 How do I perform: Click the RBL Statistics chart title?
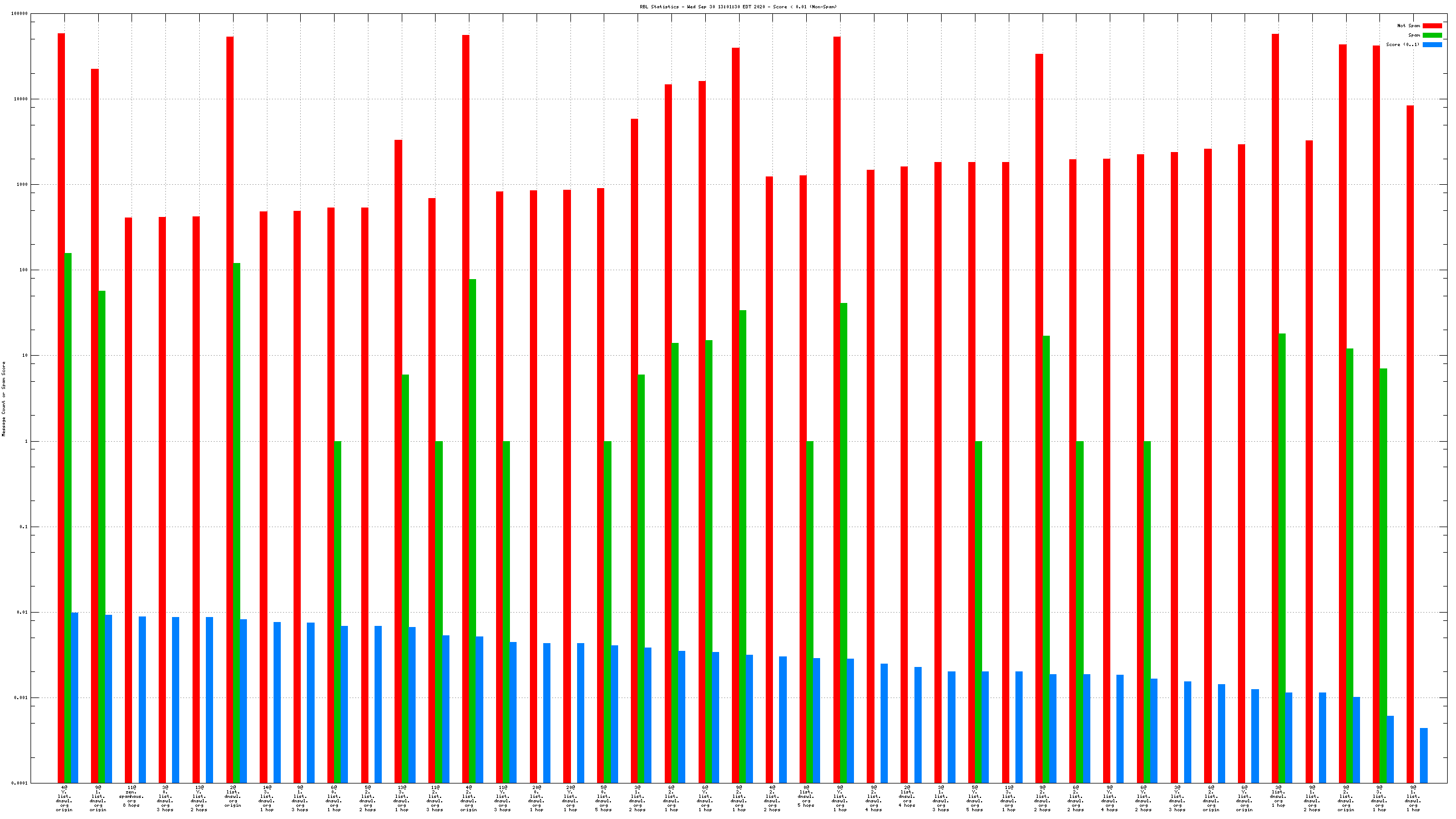pos(737,7)
